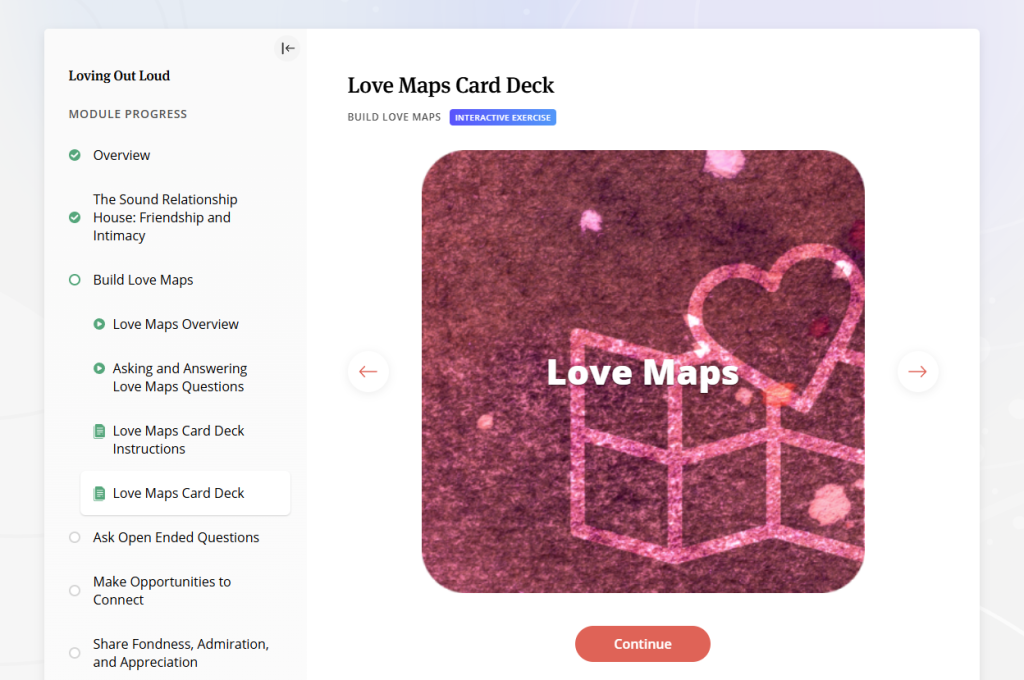Select the Love Maps Card Deck sidebar item

177,493
